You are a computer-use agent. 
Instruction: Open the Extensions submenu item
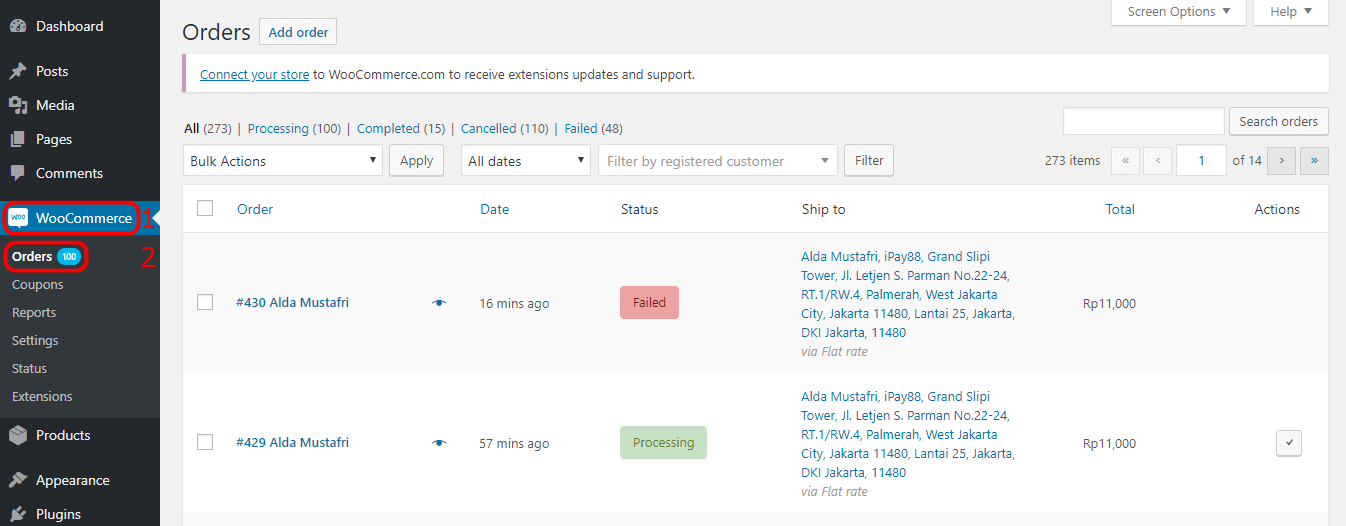(x=42, y=397)
